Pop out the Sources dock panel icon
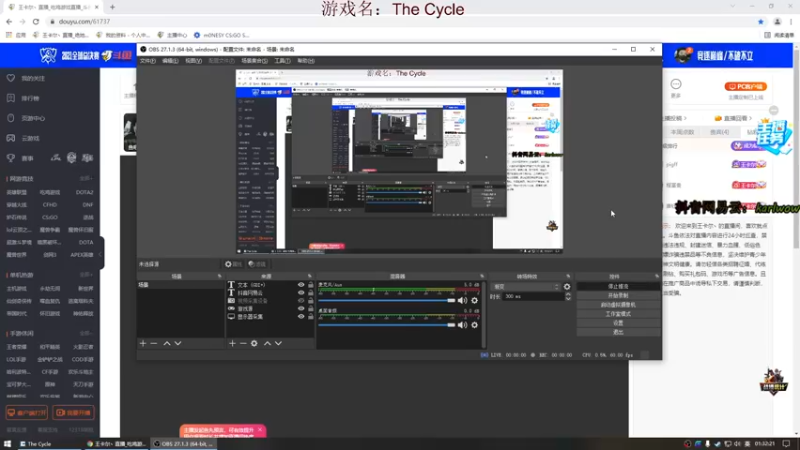The height and width of the screenshot is (450, 800). click(x=310, y=276)
